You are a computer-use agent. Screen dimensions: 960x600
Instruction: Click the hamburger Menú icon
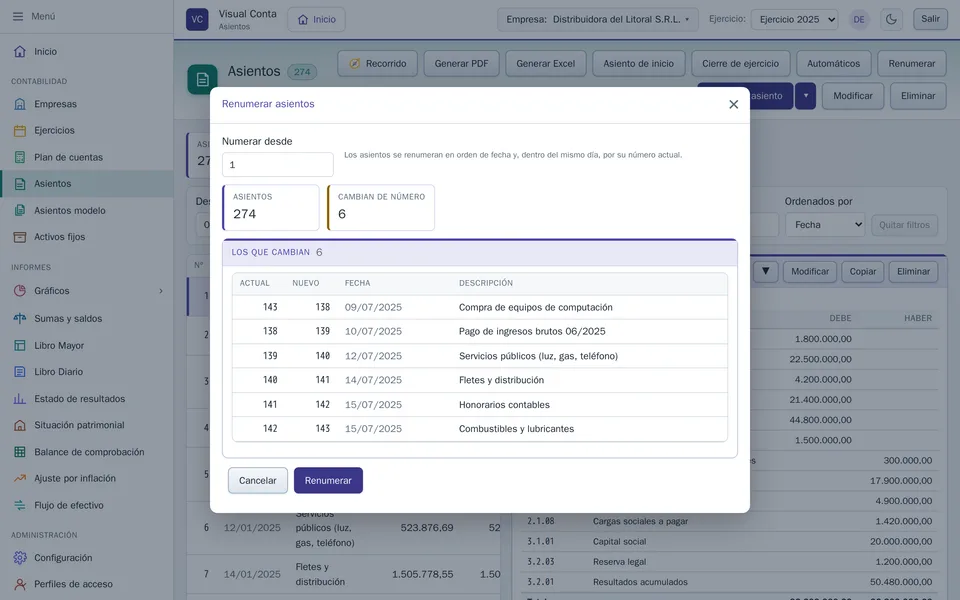pos(18,17)
